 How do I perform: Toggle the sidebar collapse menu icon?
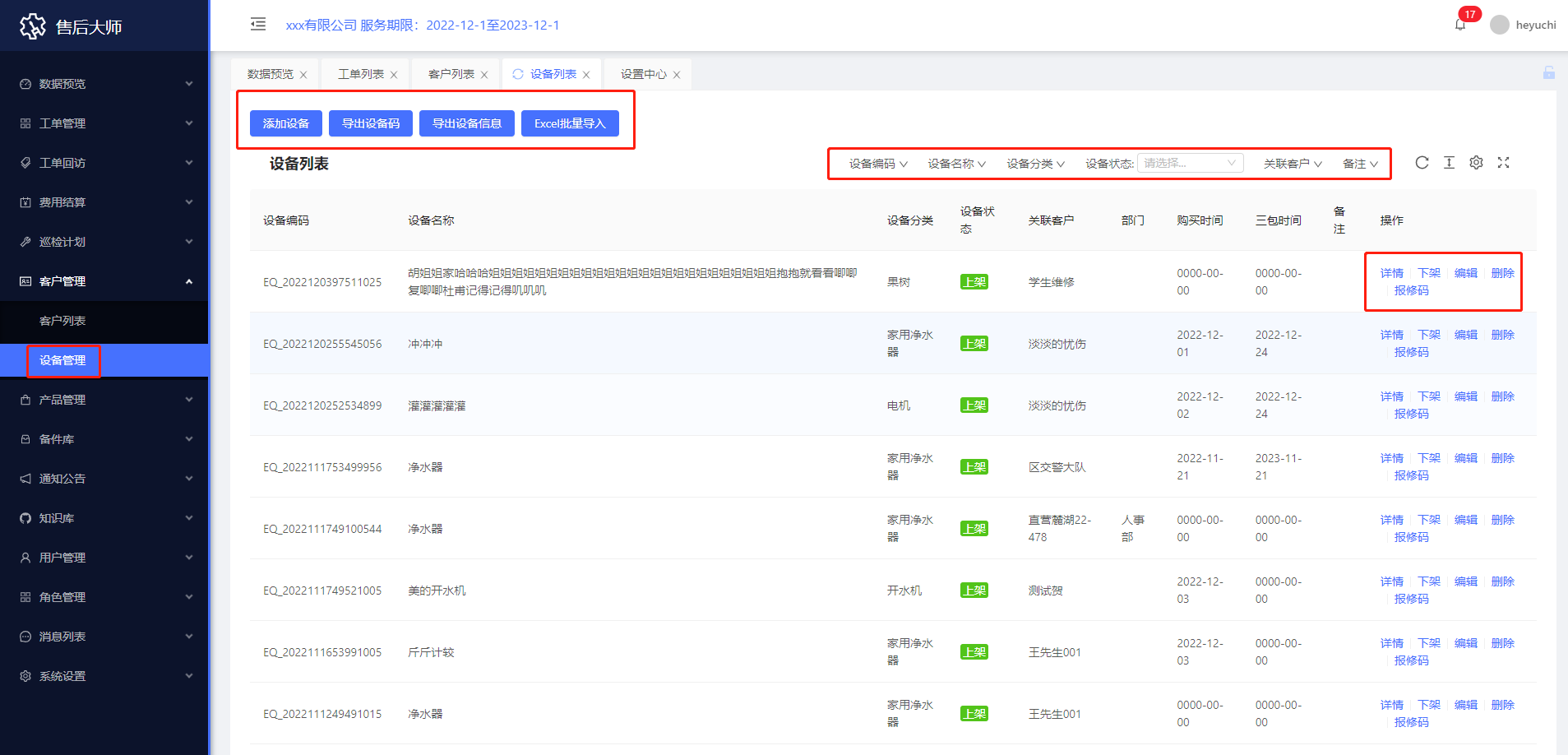pyautogui.click(x=258, y=24)
